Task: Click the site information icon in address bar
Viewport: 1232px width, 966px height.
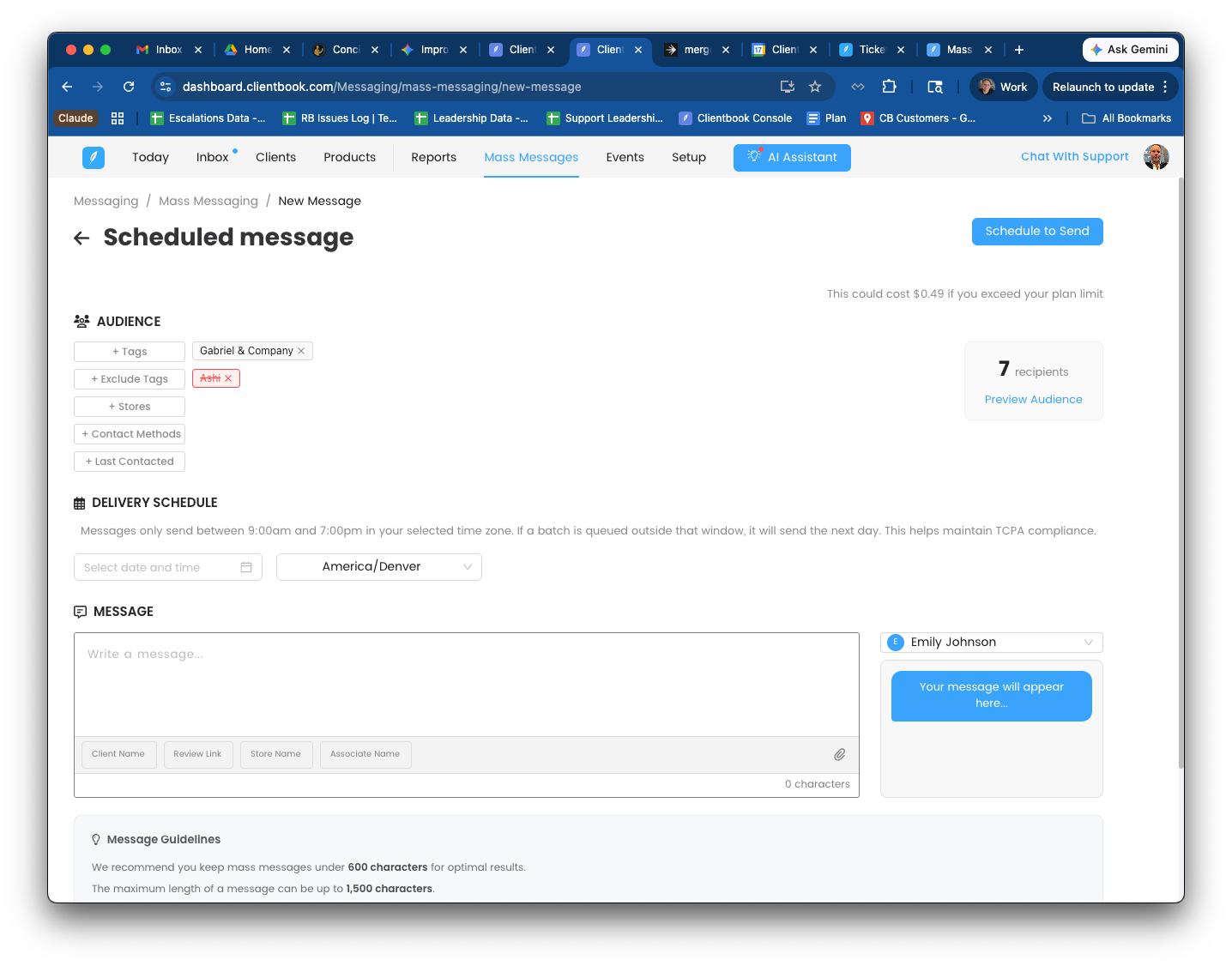Action: click(x=166, y=87)
